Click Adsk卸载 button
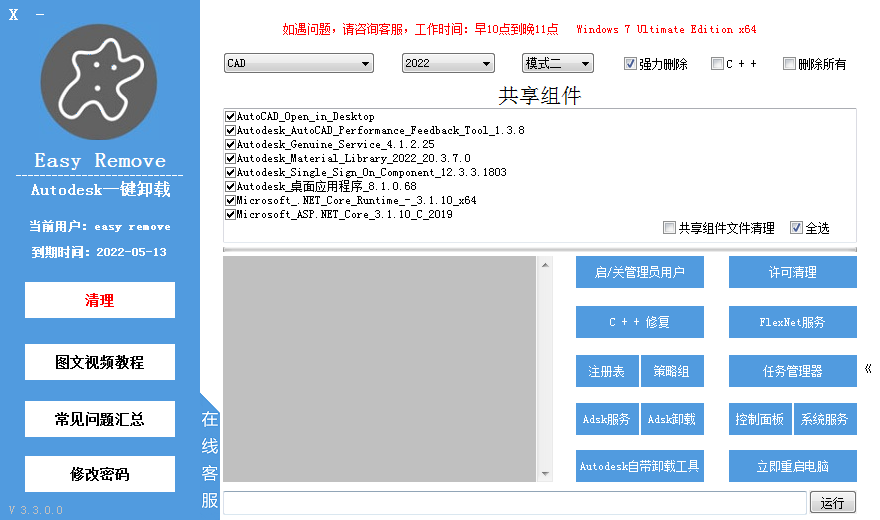 [x=672, y=419]
